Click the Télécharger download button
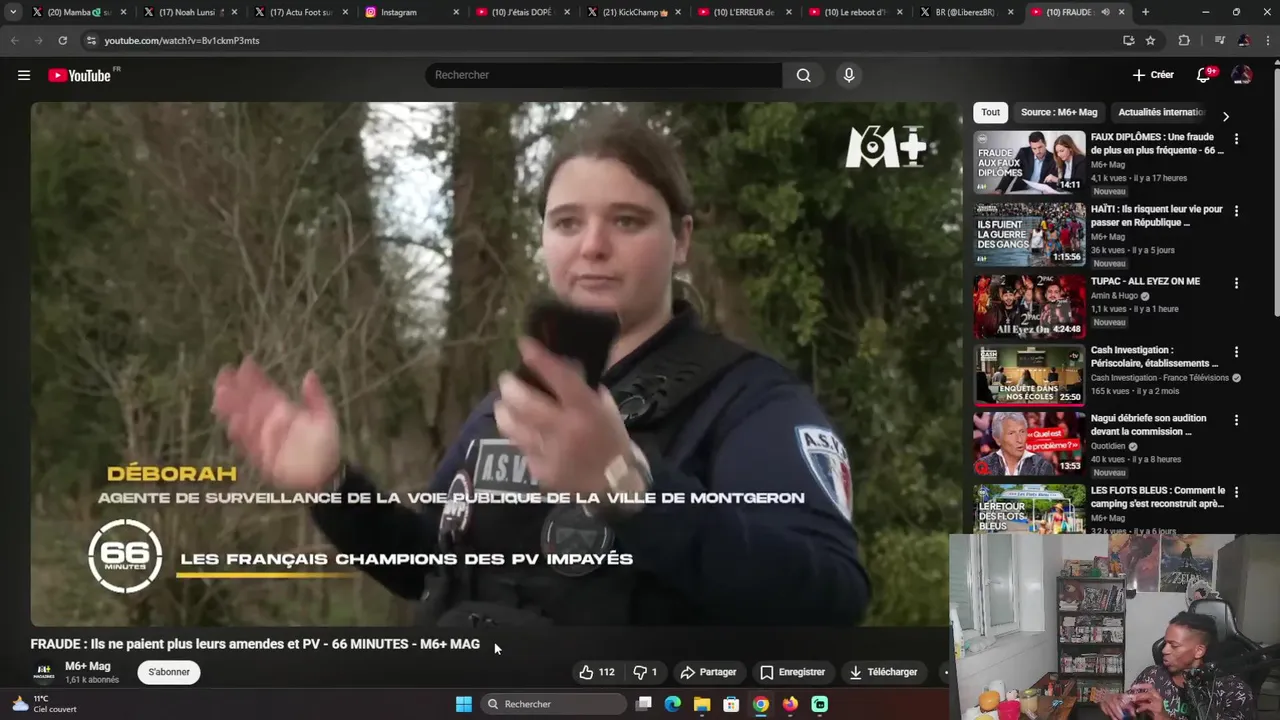 883,672
